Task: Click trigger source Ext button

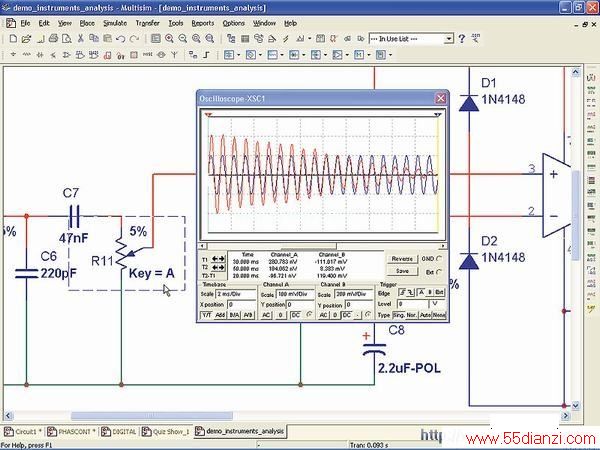Action: [439, 292]
